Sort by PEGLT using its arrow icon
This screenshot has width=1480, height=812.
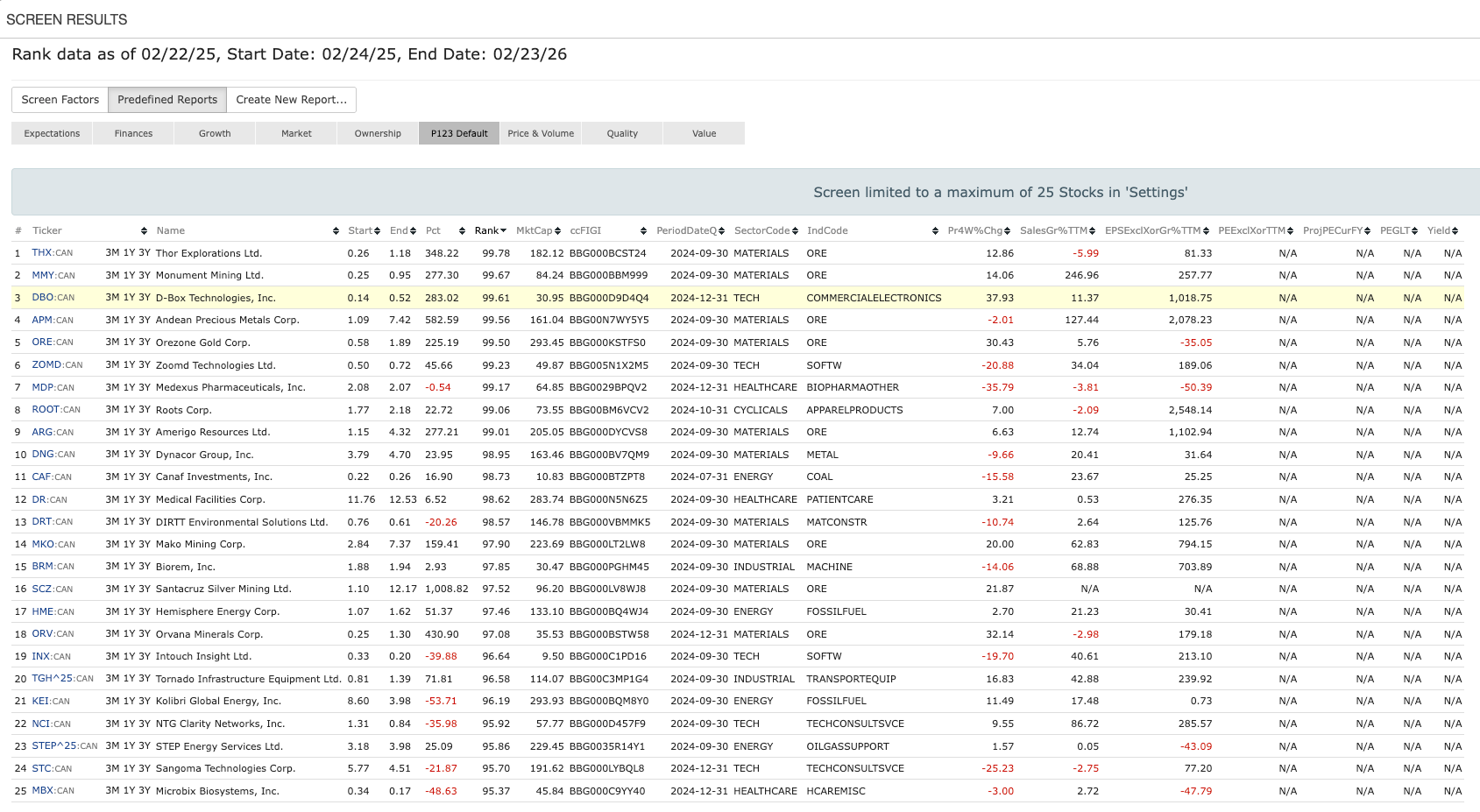pos(1415,231)
